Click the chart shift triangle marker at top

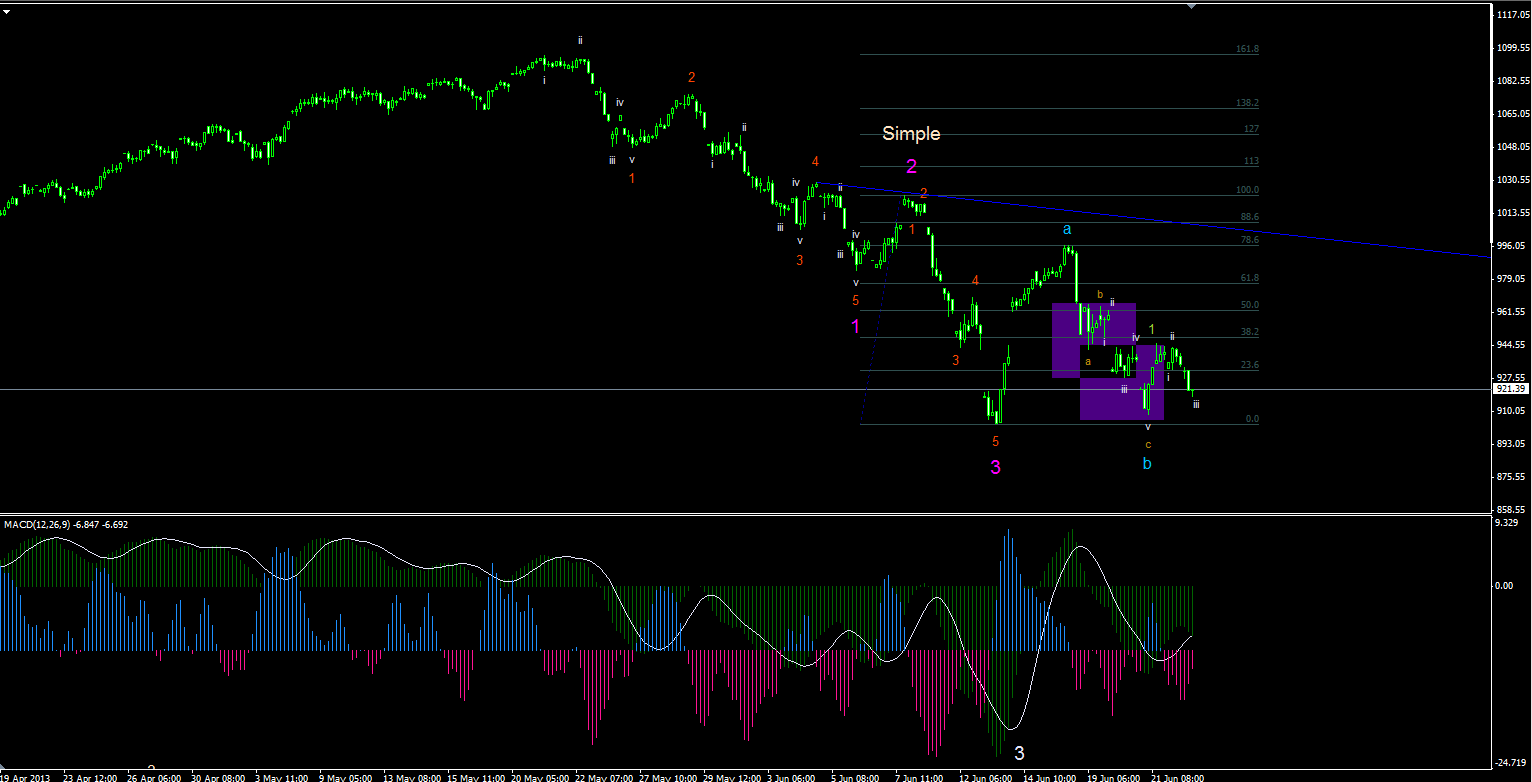(x=1190, y=5)
